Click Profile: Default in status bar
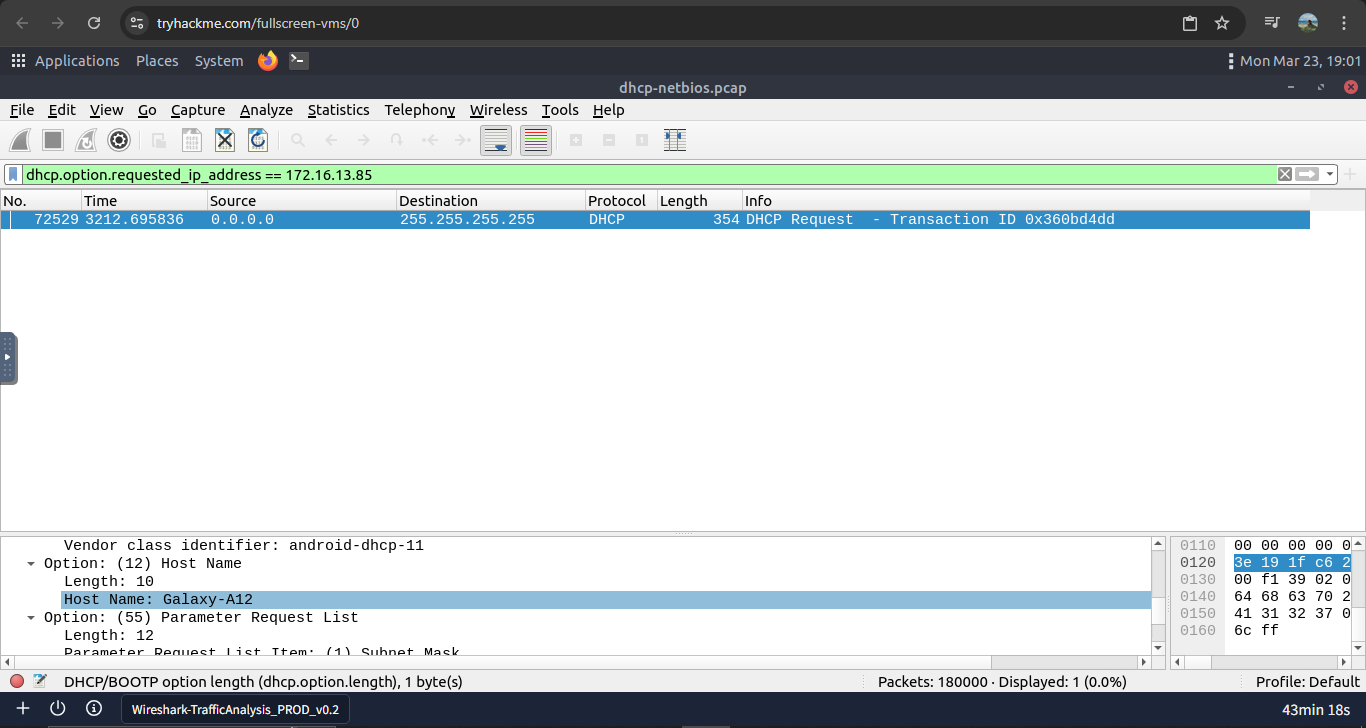The image size is (1366, 728). (x=1308, y=682)
